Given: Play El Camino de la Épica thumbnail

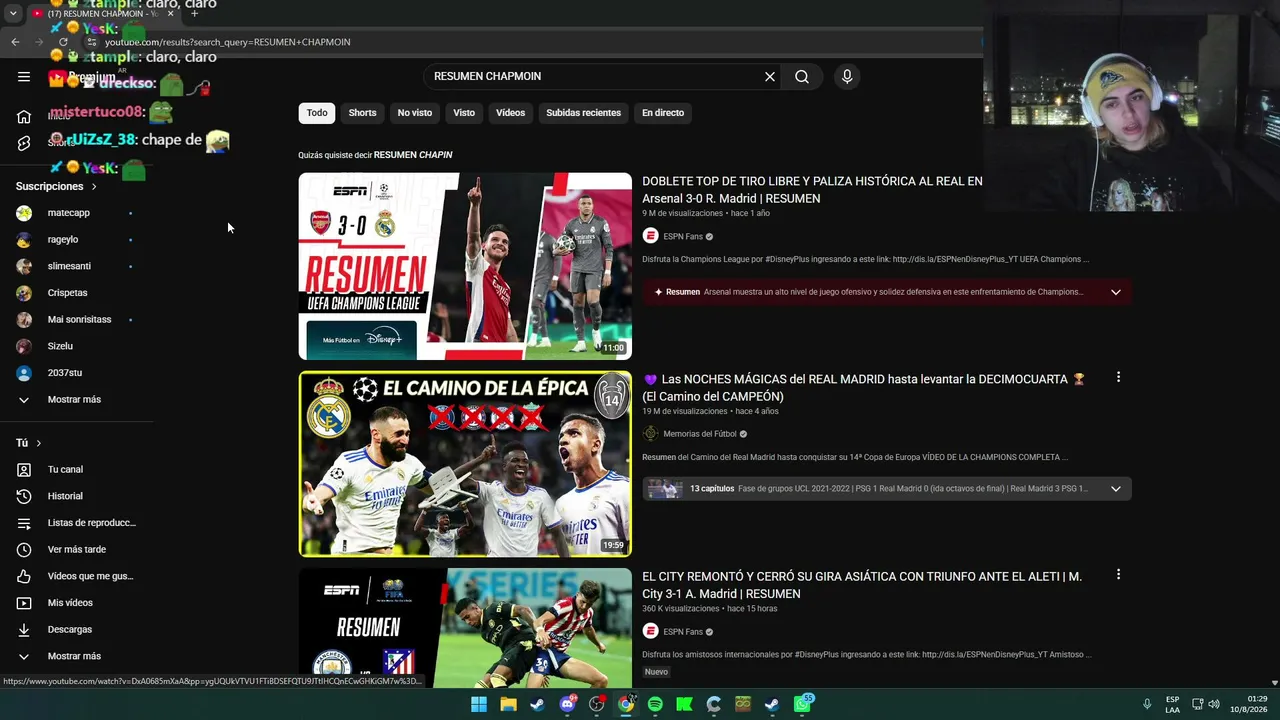Looking at the screenshot, I should [465, 464].
